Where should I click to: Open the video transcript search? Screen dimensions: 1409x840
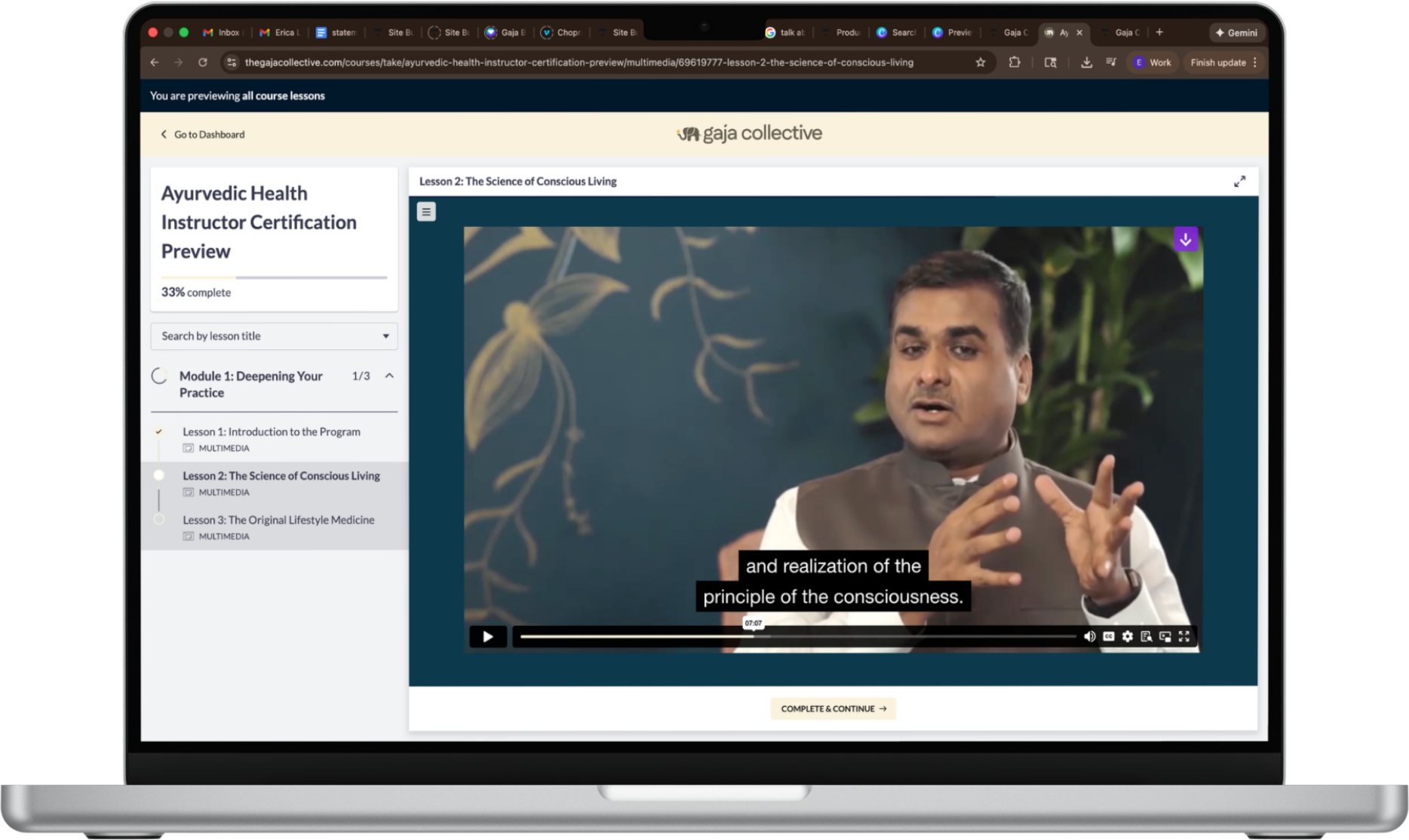[x=1146, y=636]
